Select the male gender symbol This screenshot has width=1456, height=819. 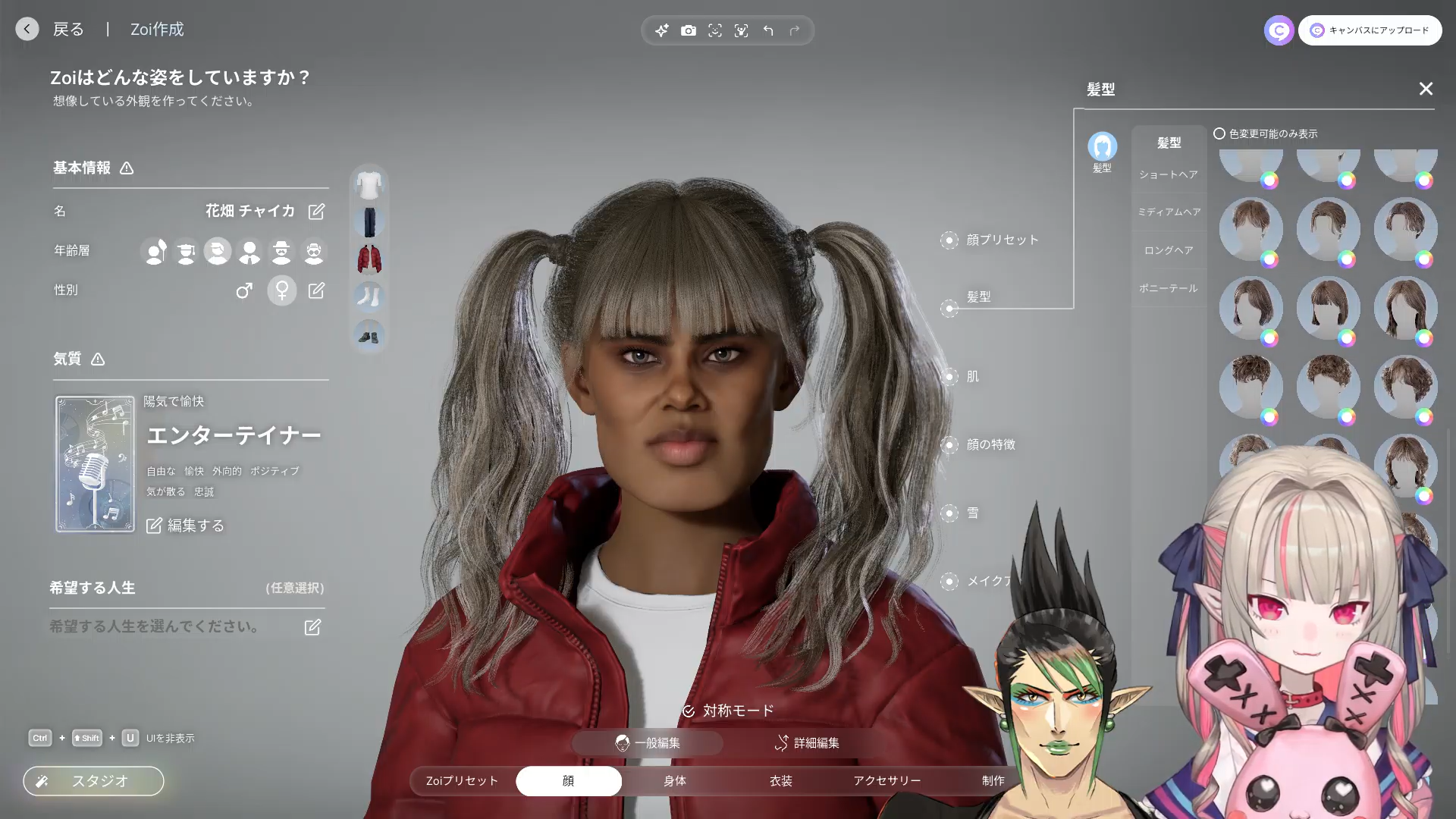(x=243, y=290)
